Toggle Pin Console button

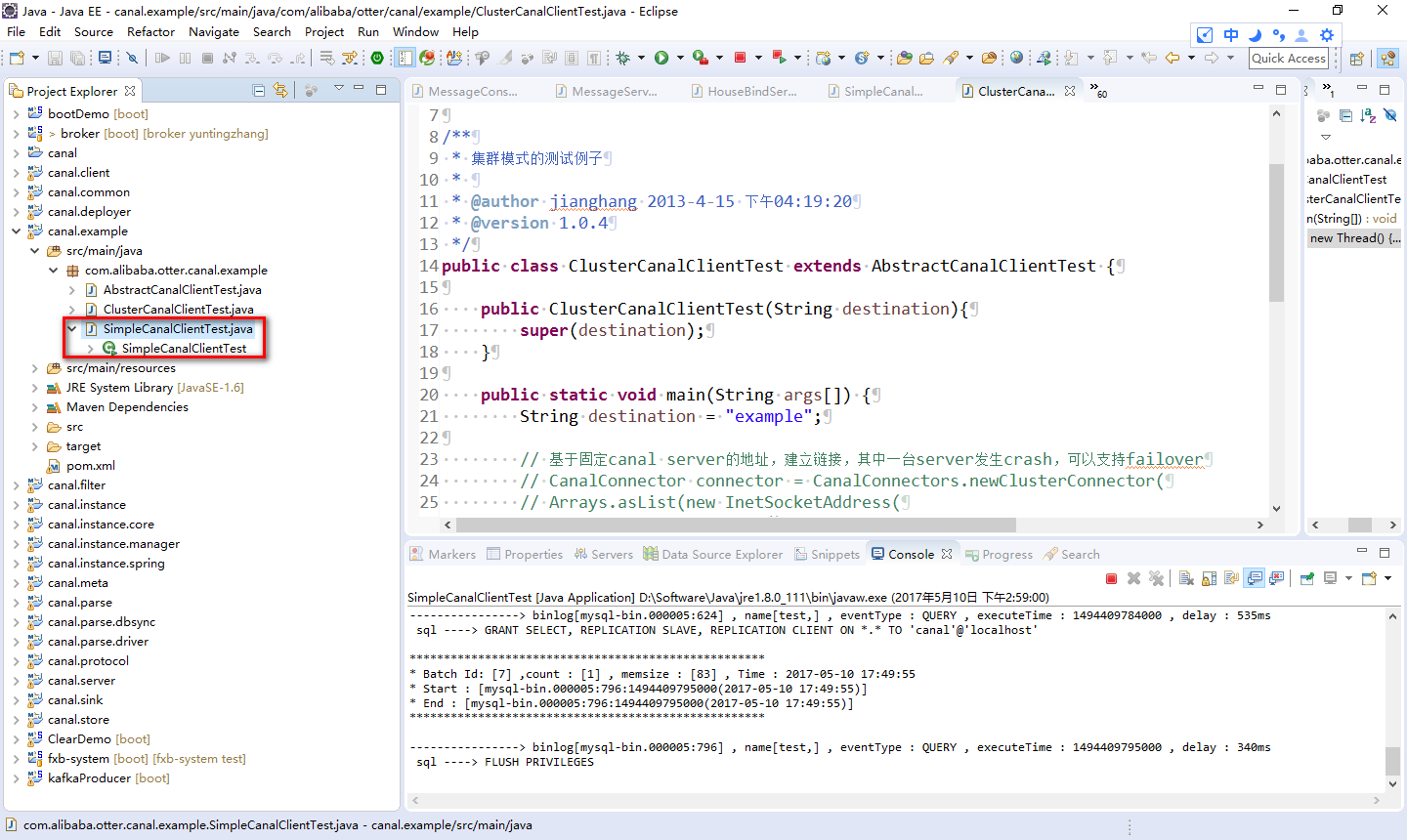(1307, 578)
